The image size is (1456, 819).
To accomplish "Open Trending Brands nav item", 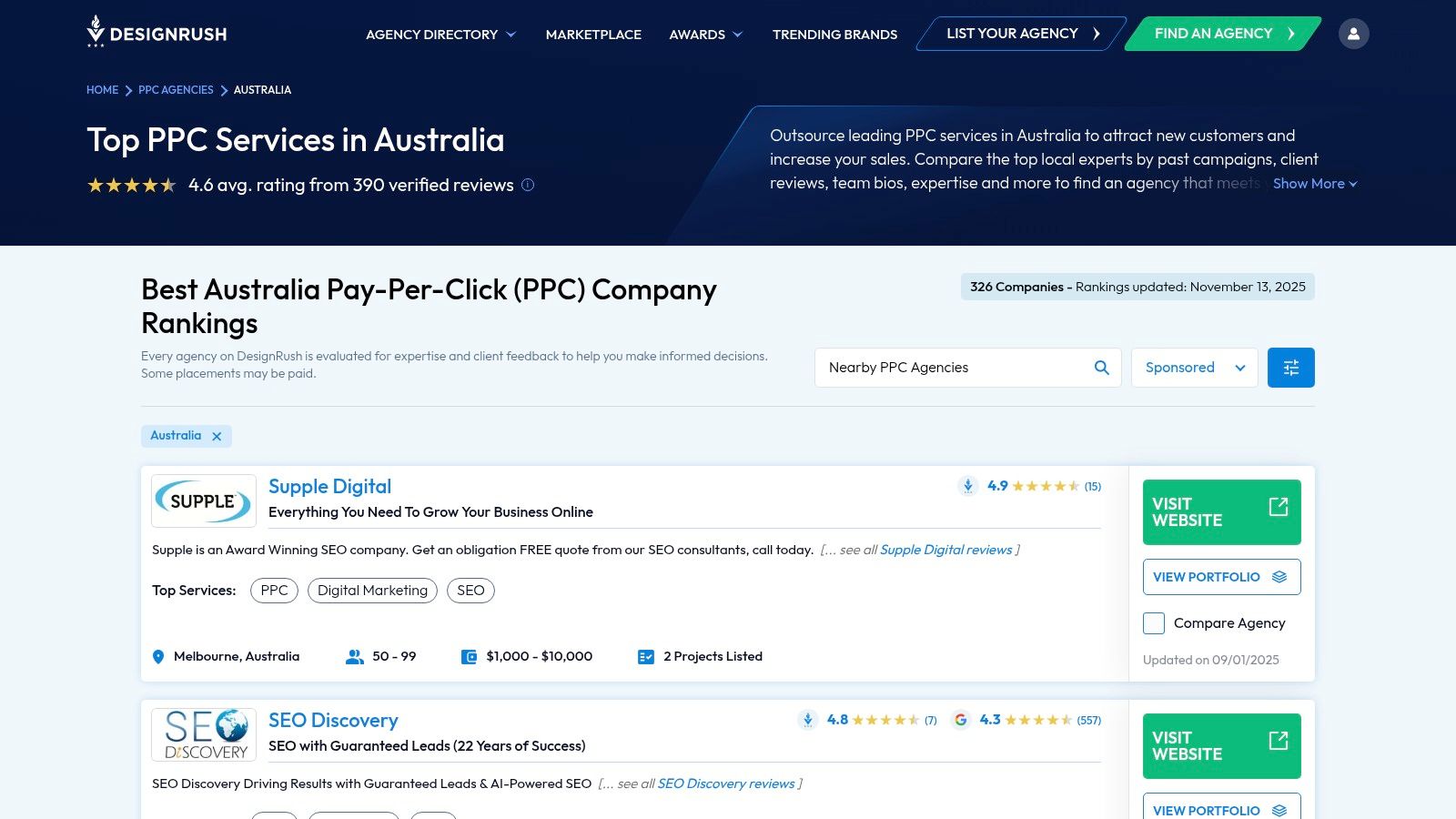I will 834,35.
